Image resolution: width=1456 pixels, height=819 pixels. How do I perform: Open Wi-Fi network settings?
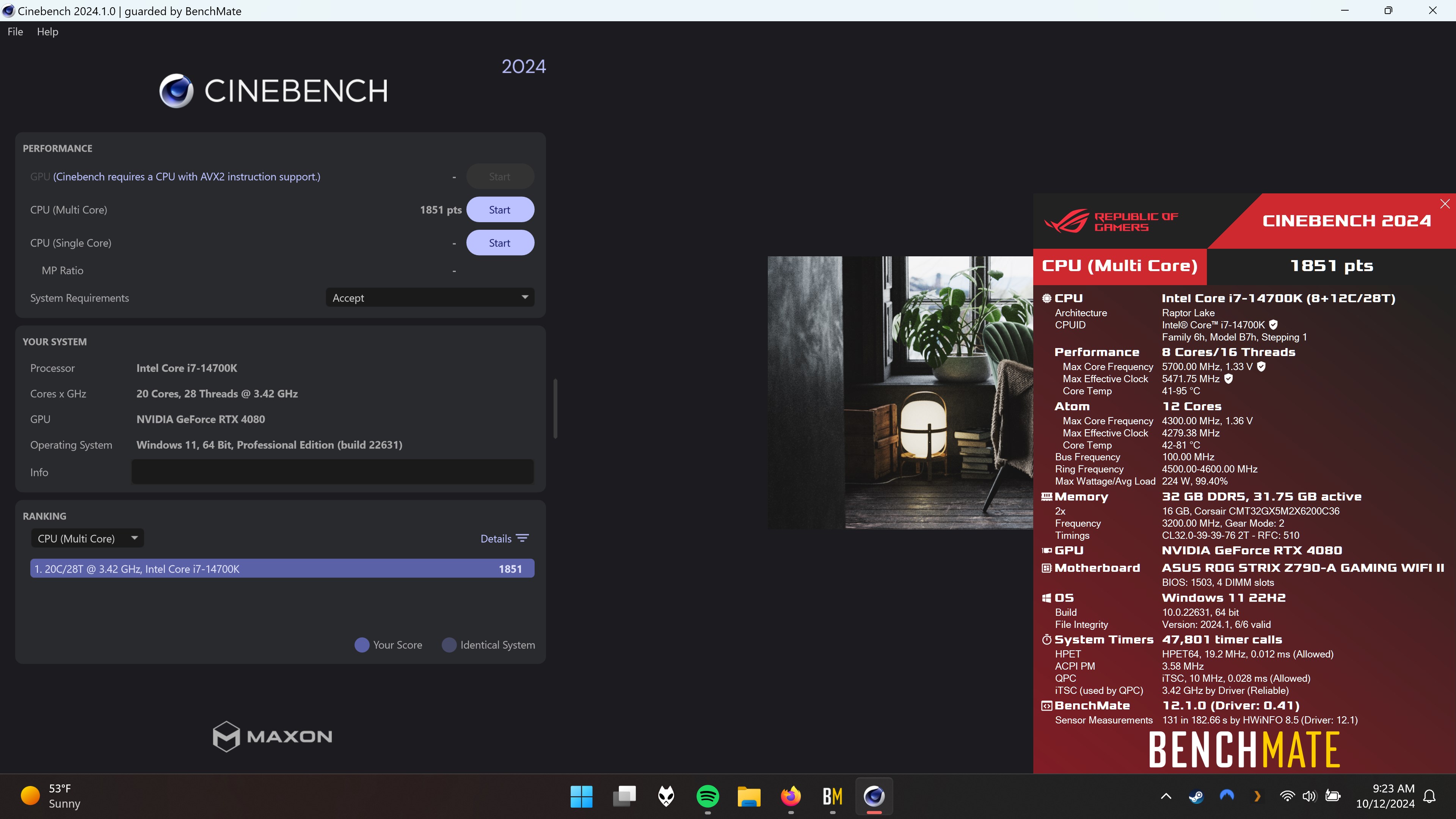tap(1287, 796)
